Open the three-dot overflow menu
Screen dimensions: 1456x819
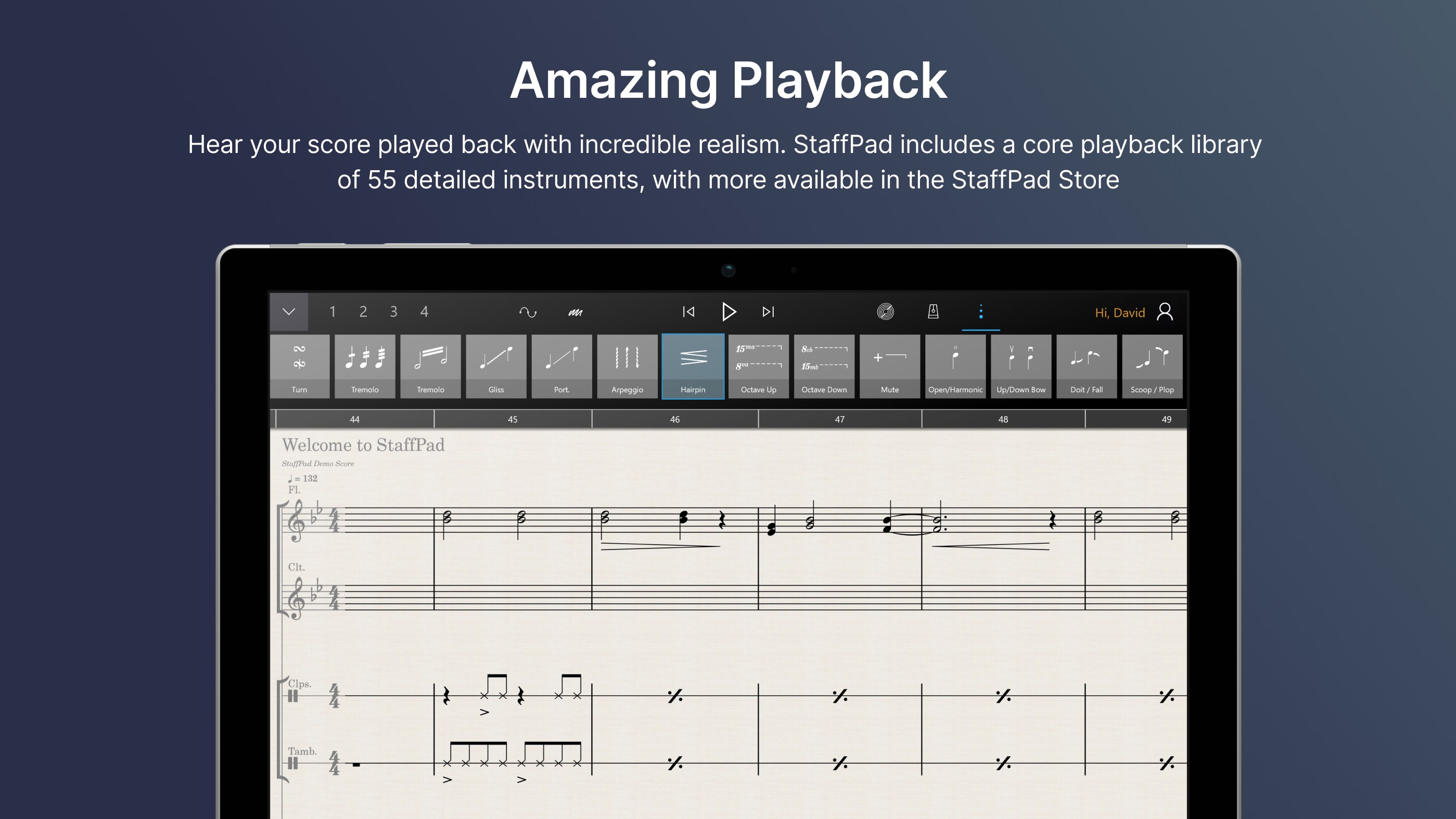981,312
